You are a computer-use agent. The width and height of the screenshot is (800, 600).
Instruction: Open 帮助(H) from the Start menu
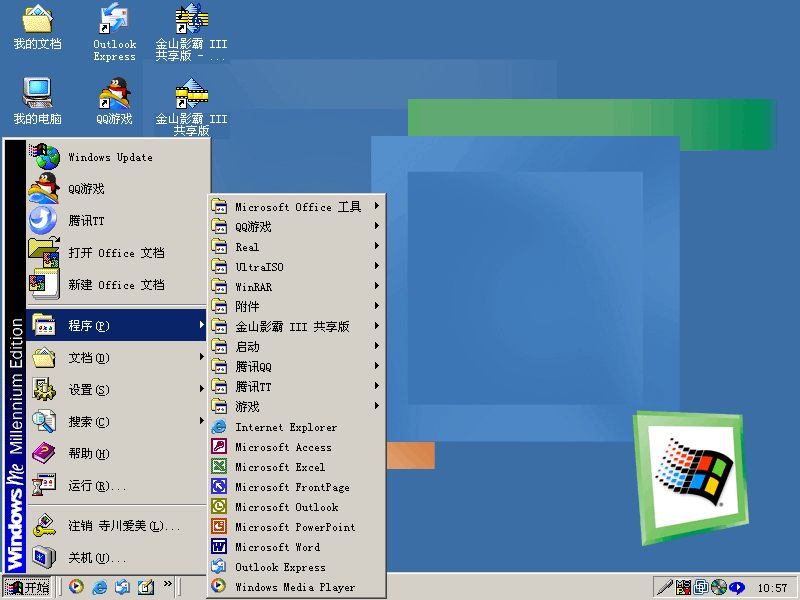click(x=117, y=453)
